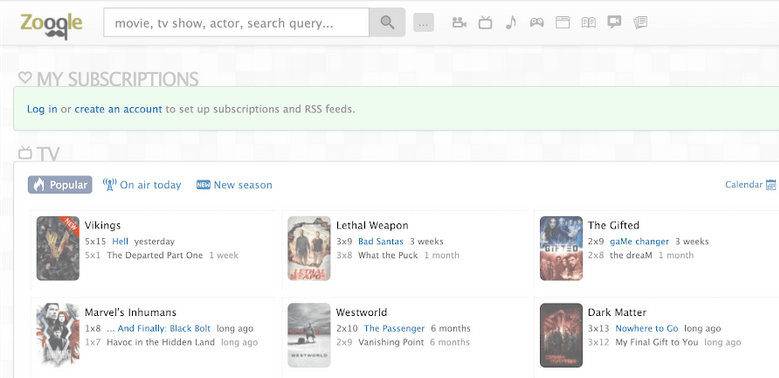Open the stacked pages news icon
This screenshot has height=378, width=779.
640,22
